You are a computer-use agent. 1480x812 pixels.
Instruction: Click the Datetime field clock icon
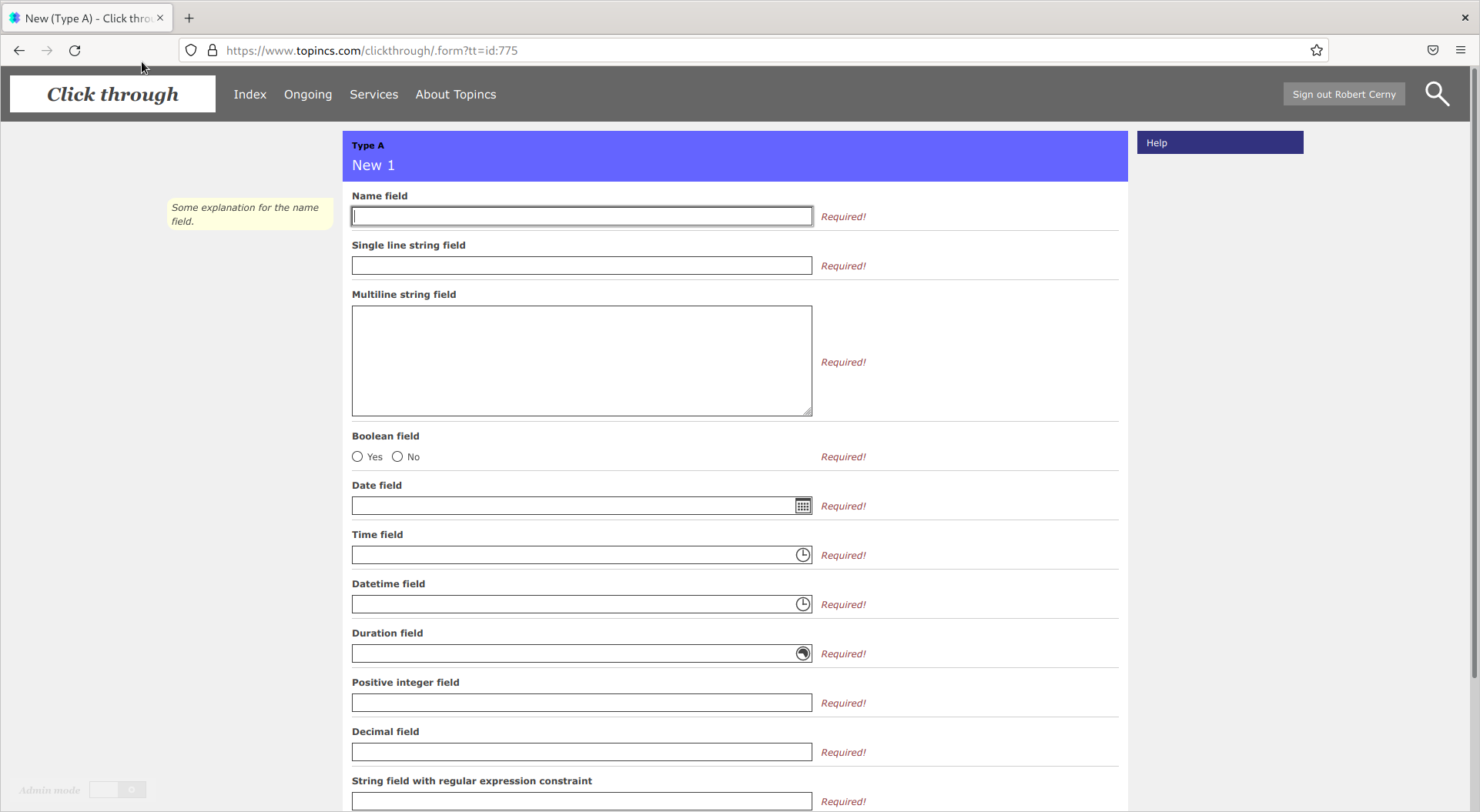click(803, 604)
